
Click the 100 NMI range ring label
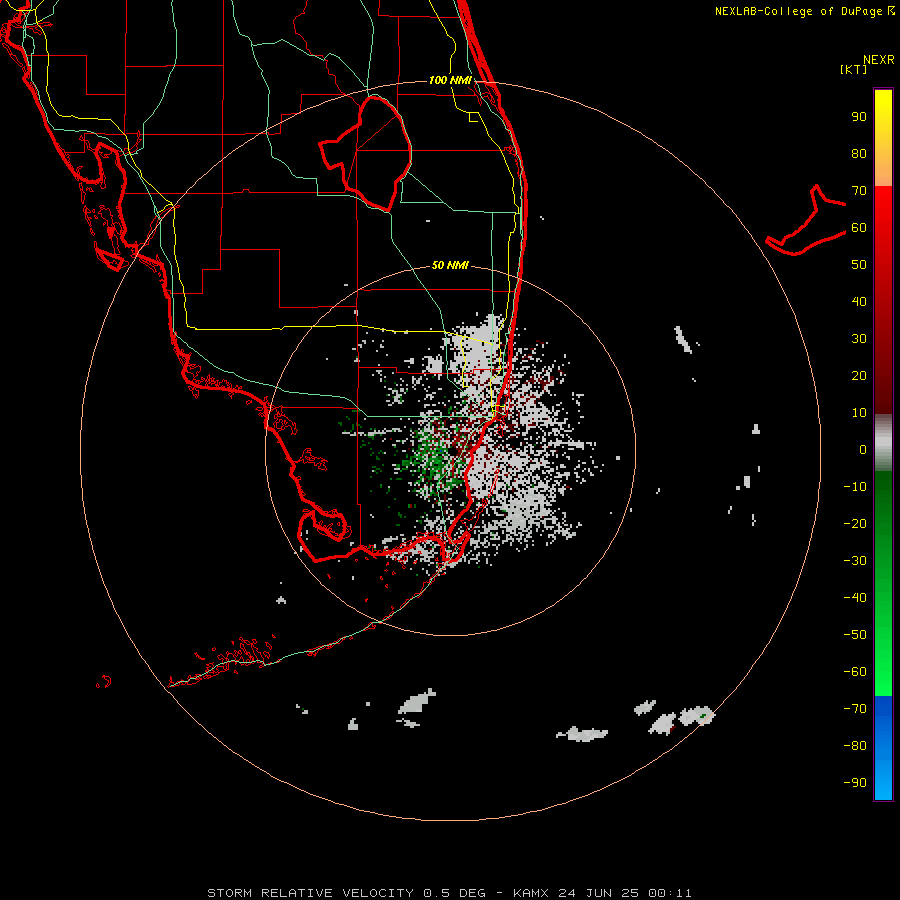(x=450, y=80)
